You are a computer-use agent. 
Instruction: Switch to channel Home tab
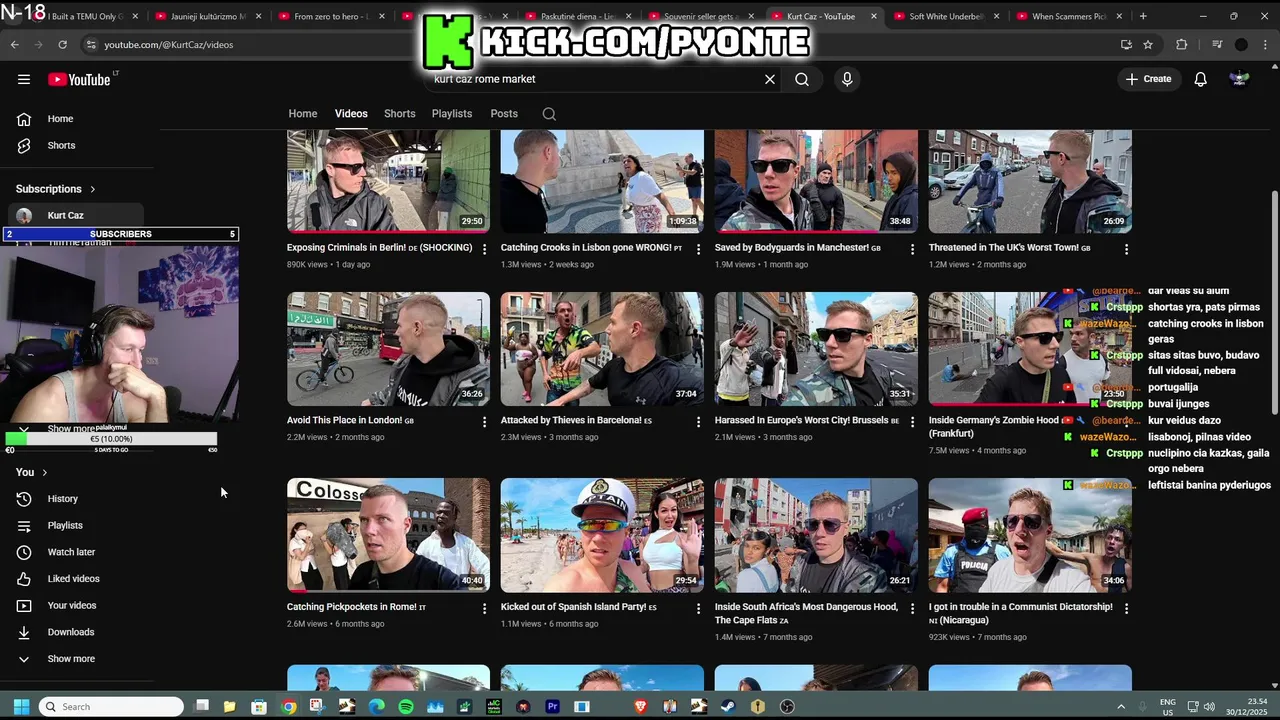coord(303,114)
